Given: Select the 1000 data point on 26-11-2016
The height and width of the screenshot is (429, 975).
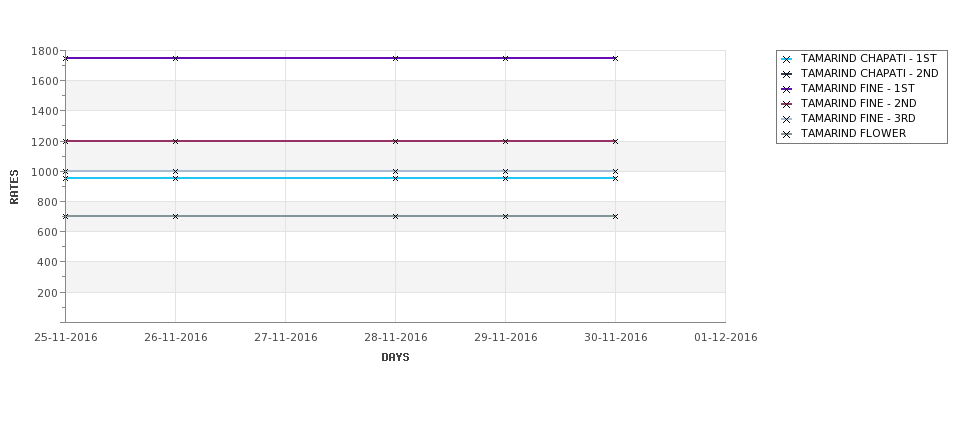Looking at the screenshot, I should tap(175, 171).
